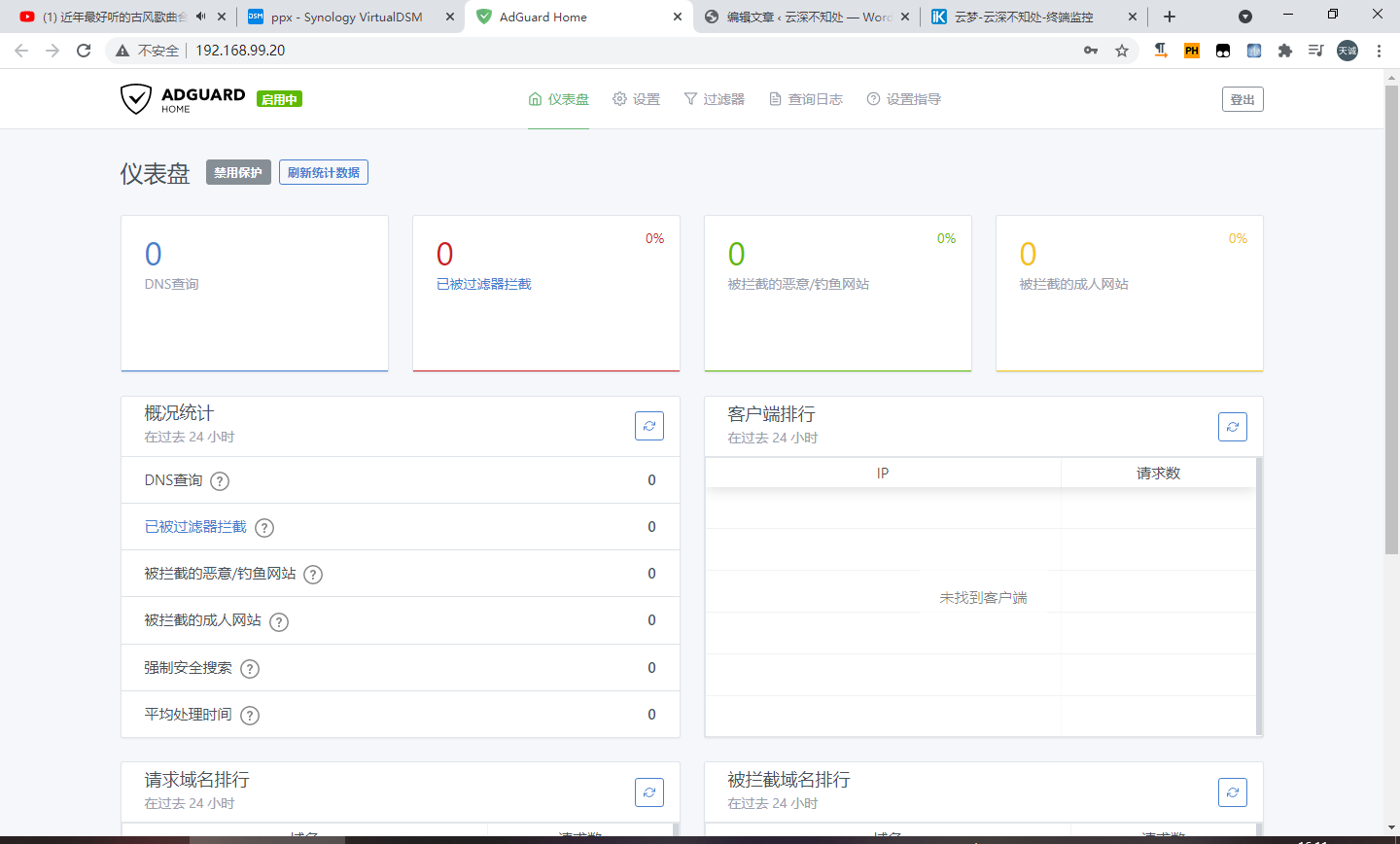Open the browser extensions puzzle icon

tap(1285, 51)
